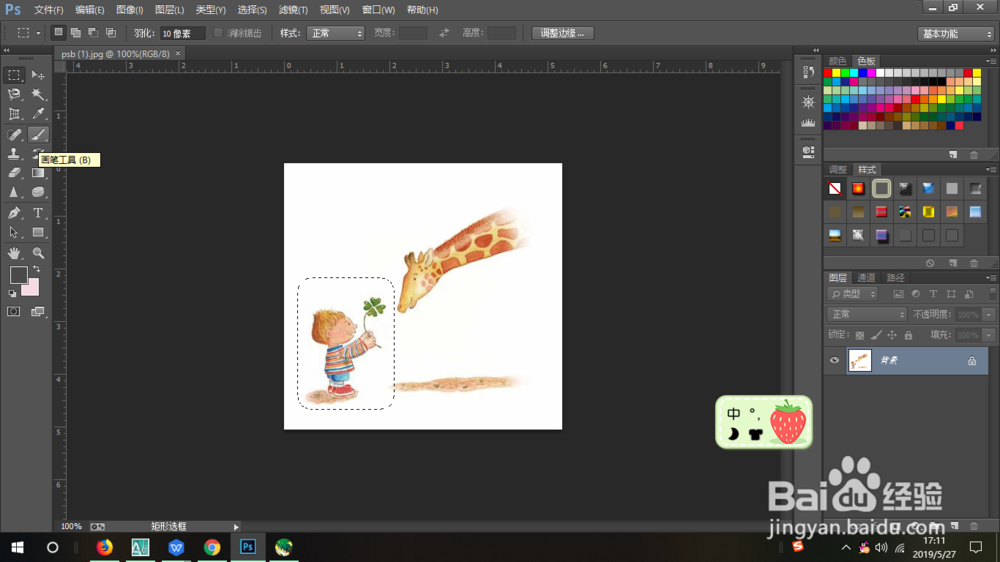This screenshot has height=562, width=1000.
Task: Open the 3D panel icon
Action: (809, 152)
